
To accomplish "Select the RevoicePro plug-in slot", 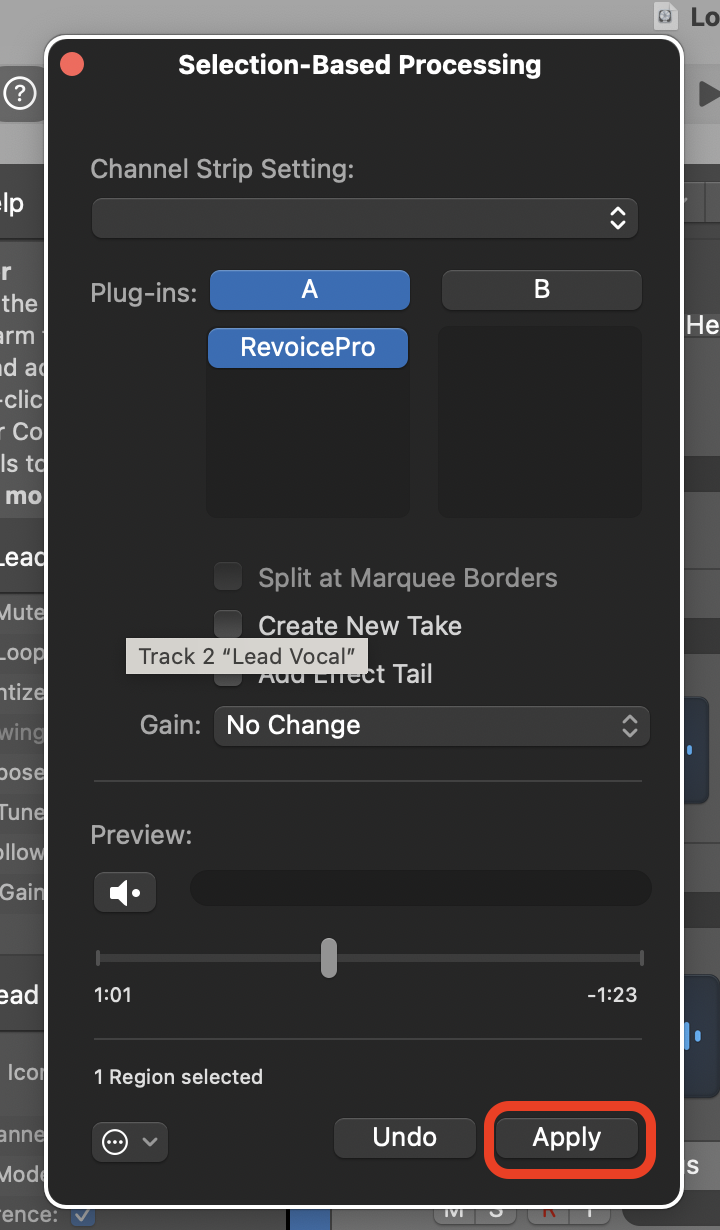I will [x=308, y=348].
